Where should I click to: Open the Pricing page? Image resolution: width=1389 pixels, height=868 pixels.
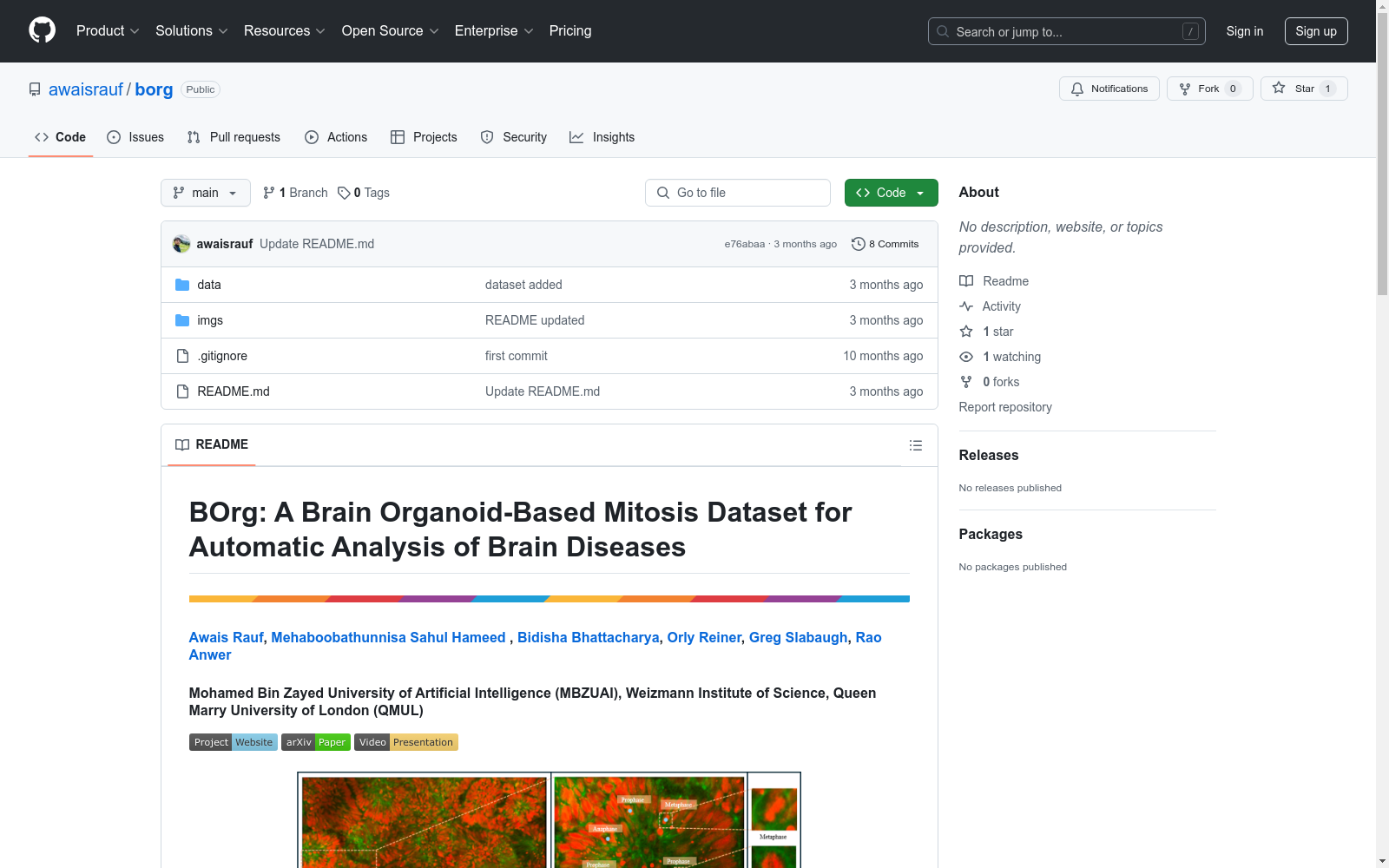[x=570, y=31]
